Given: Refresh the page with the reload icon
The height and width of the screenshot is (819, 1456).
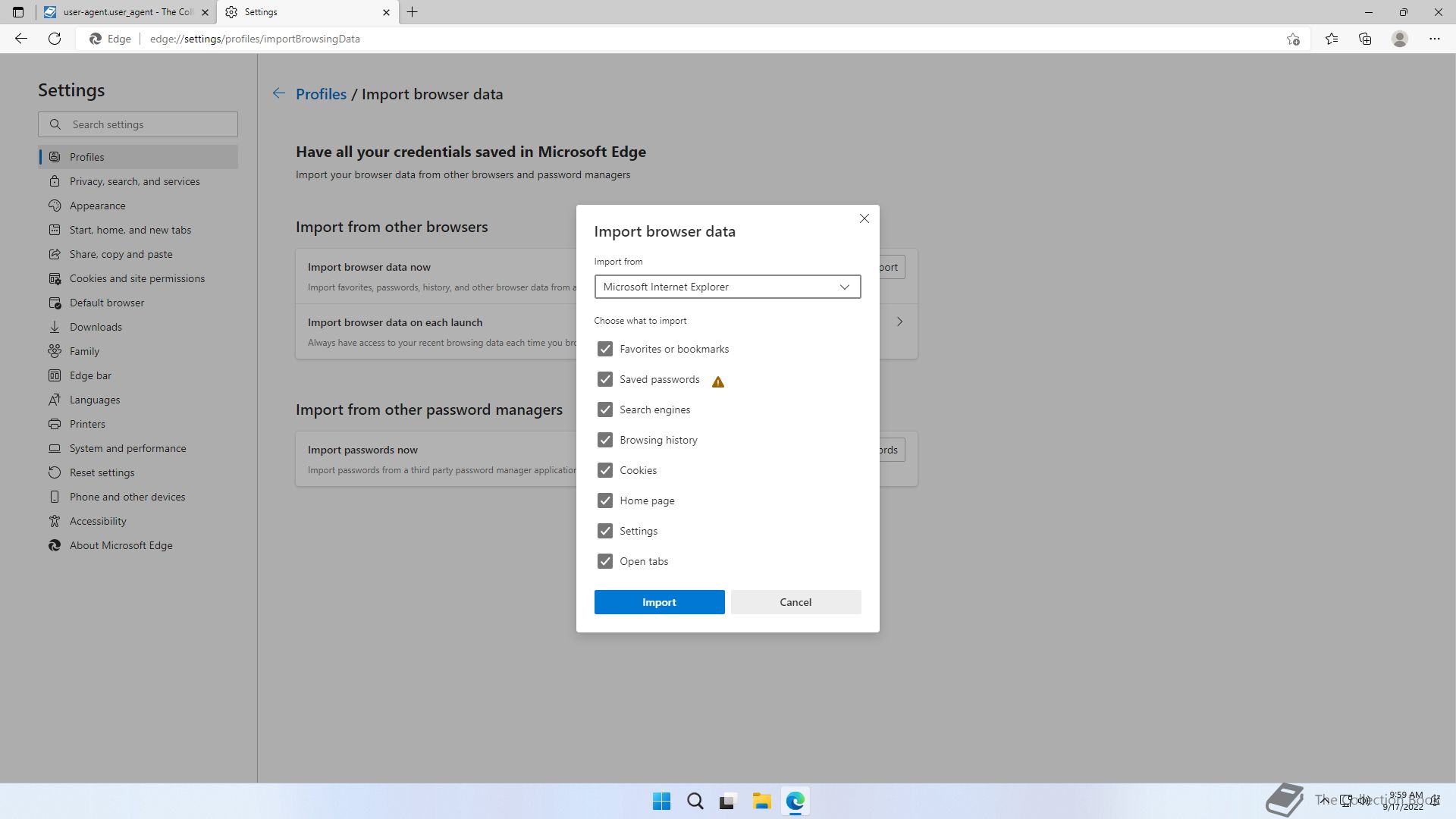Looking at the screenshot, I should coord(55,39).
